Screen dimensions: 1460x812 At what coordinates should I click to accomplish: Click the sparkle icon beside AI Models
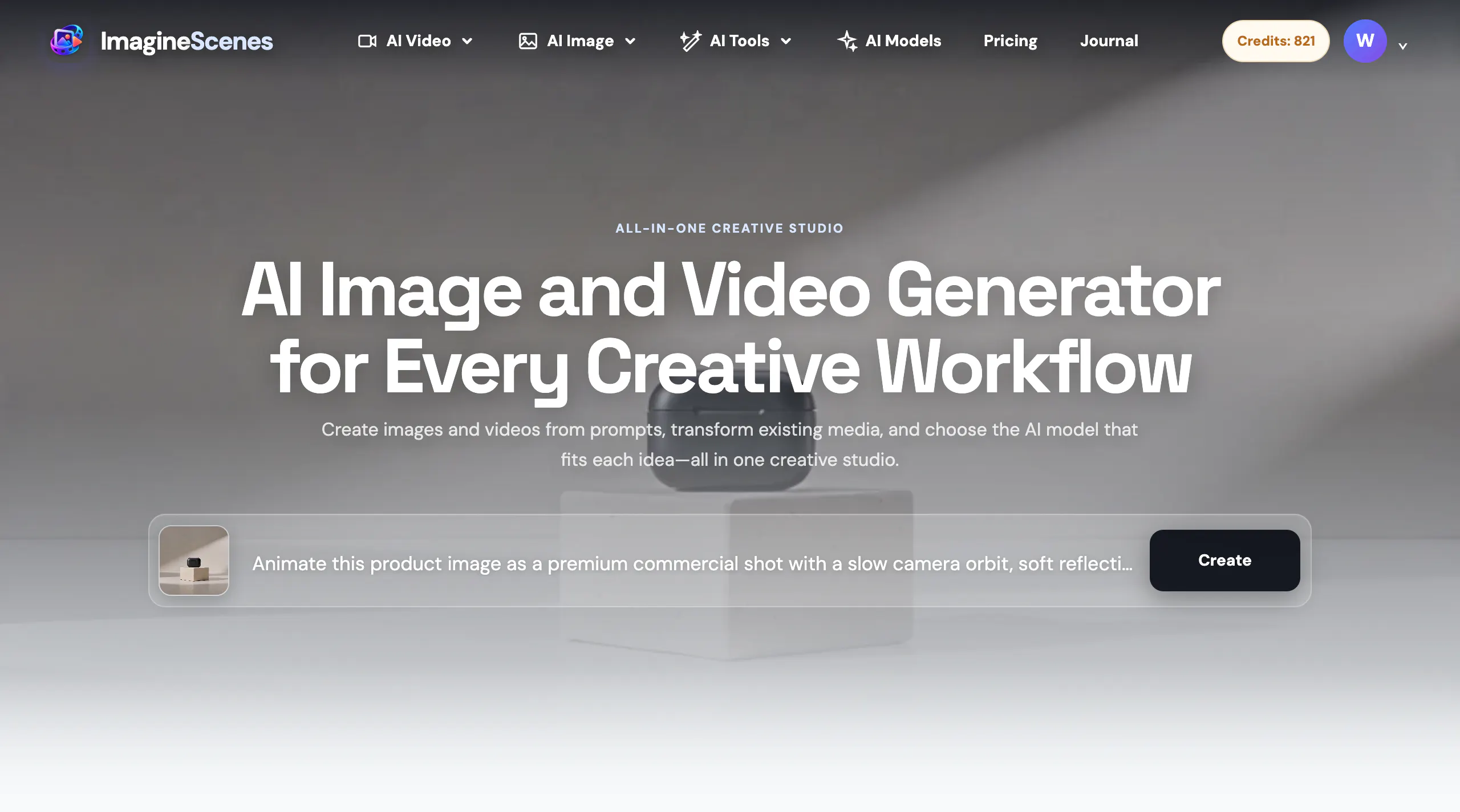[x=847, y=41]
